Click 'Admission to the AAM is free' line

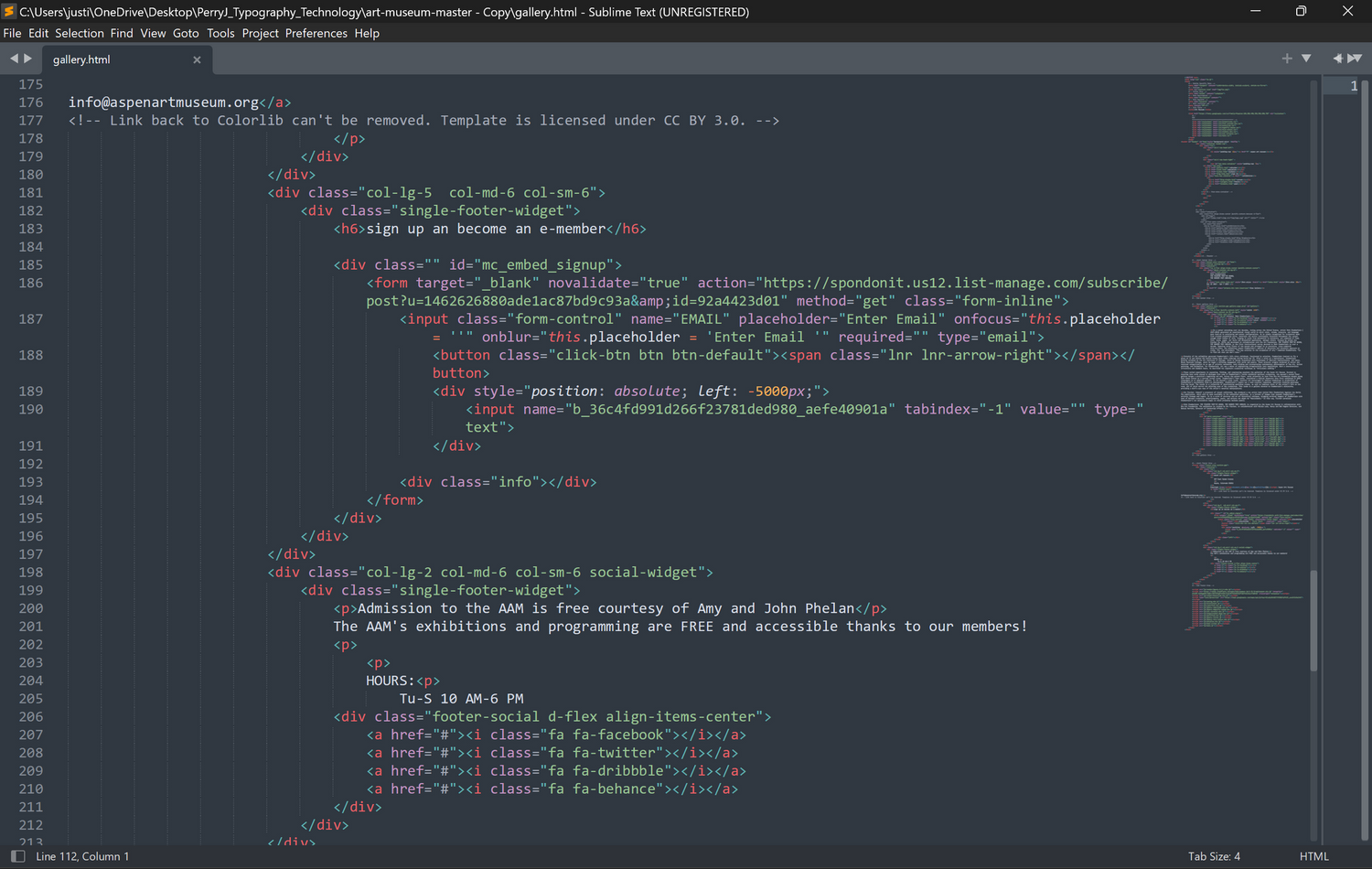[610, 608]
